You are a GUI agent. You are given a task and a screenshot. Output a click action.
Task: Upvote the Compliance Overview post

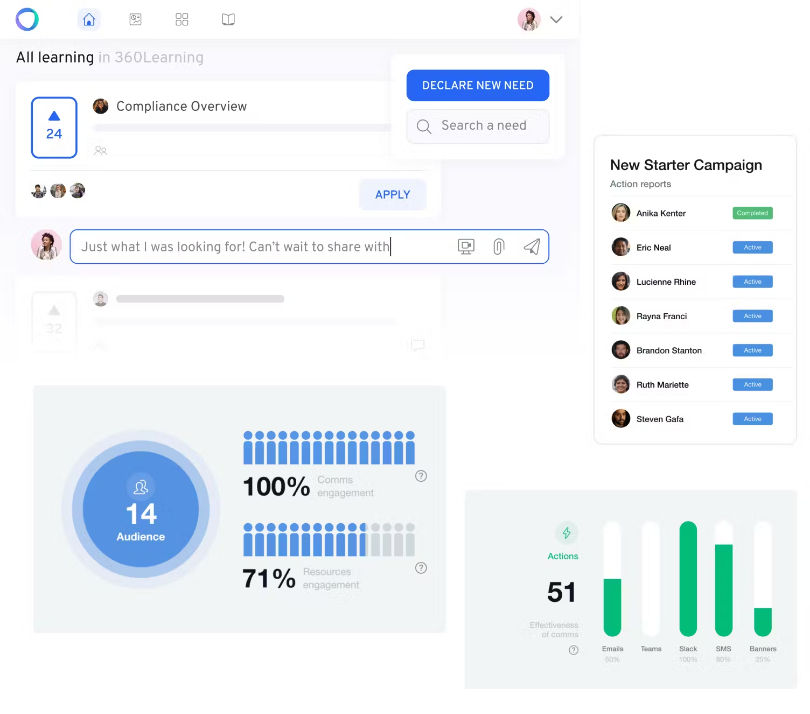click(x=54, y=119)
